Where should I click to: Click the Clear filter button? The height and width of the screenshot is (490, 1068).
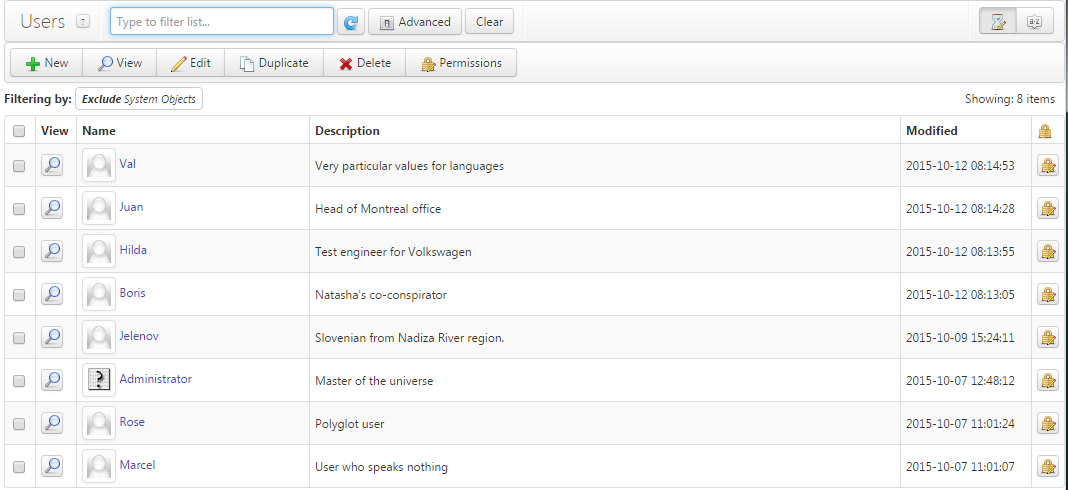[x=489, y=22]
